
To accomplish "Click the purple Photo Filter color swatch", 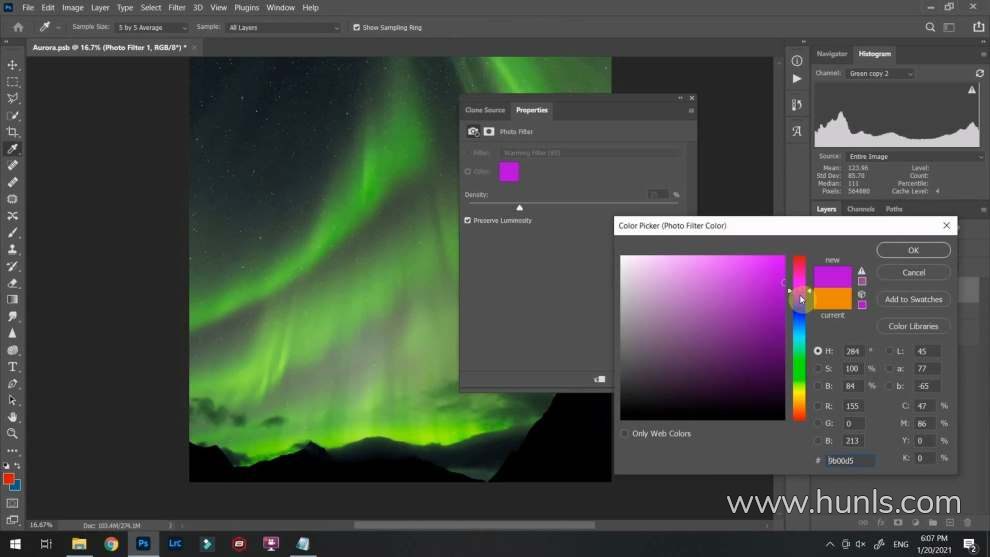I will 509,172.
